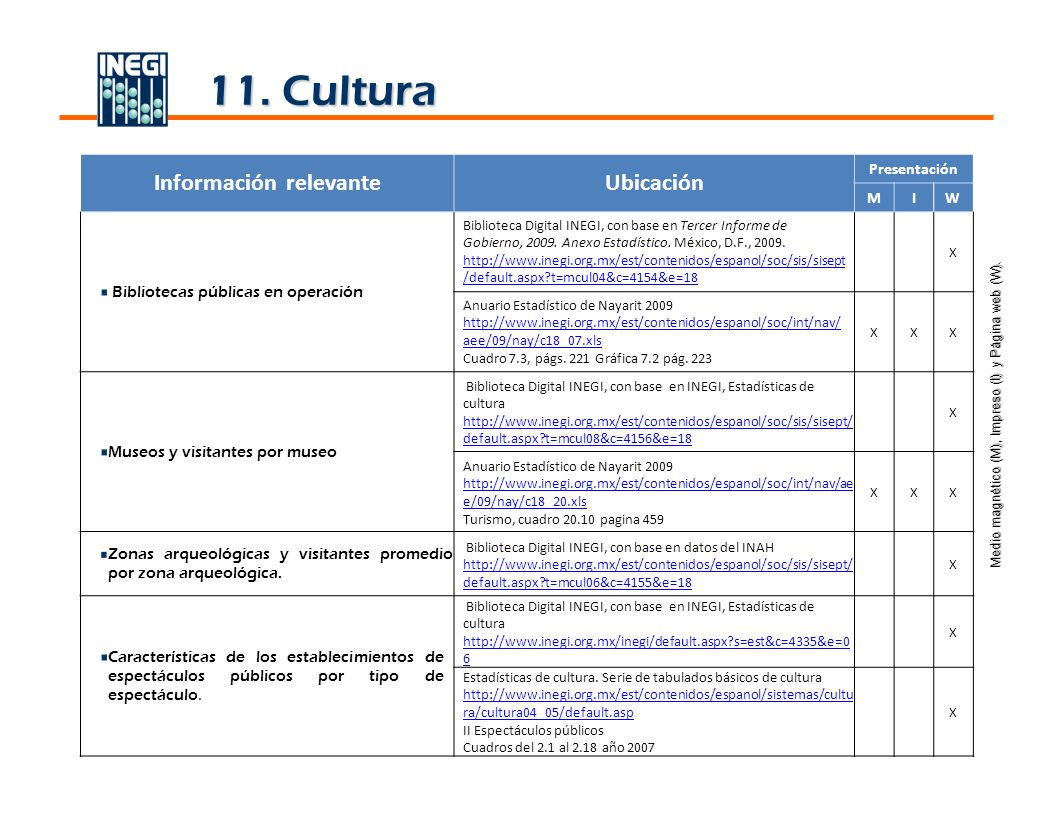Click the W-column X in the INAH row

tap(952, 565)
